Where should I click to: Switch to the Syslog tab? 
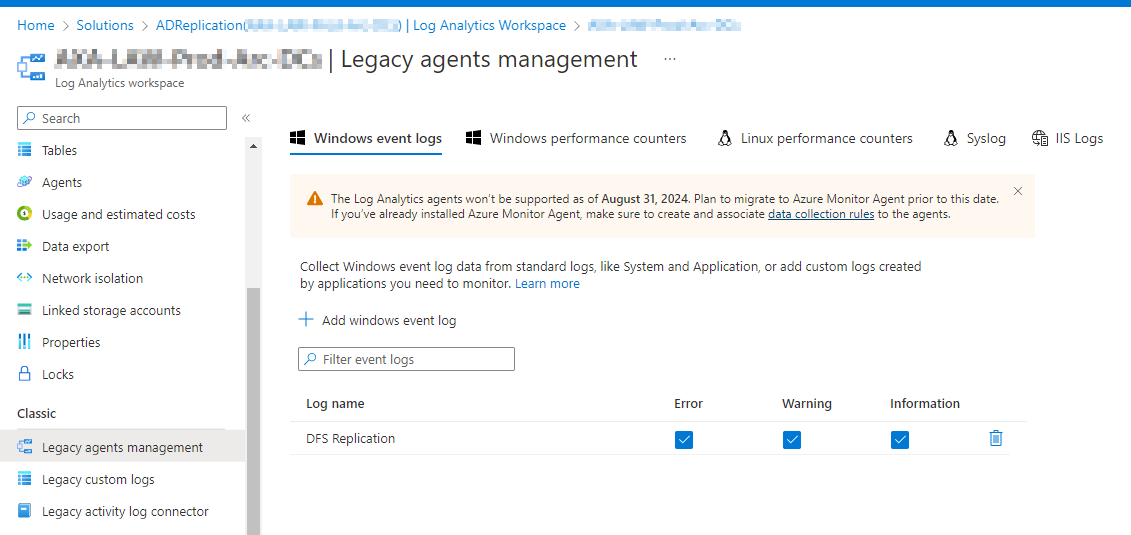click(974, 138)
